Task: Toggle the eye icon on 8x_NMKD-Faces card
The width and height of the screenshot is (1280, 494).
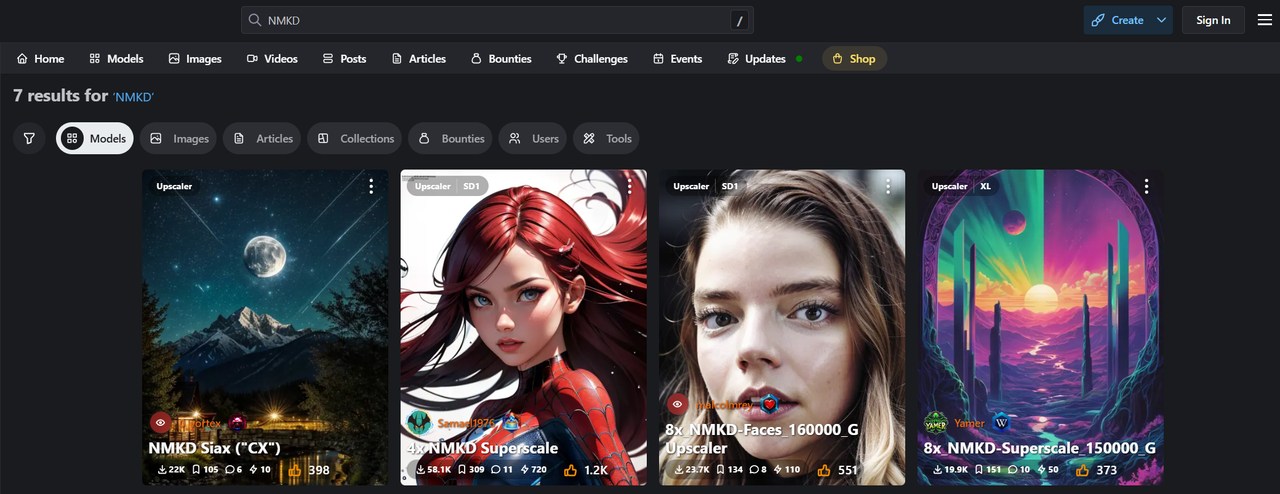Action: coord(678,404)
